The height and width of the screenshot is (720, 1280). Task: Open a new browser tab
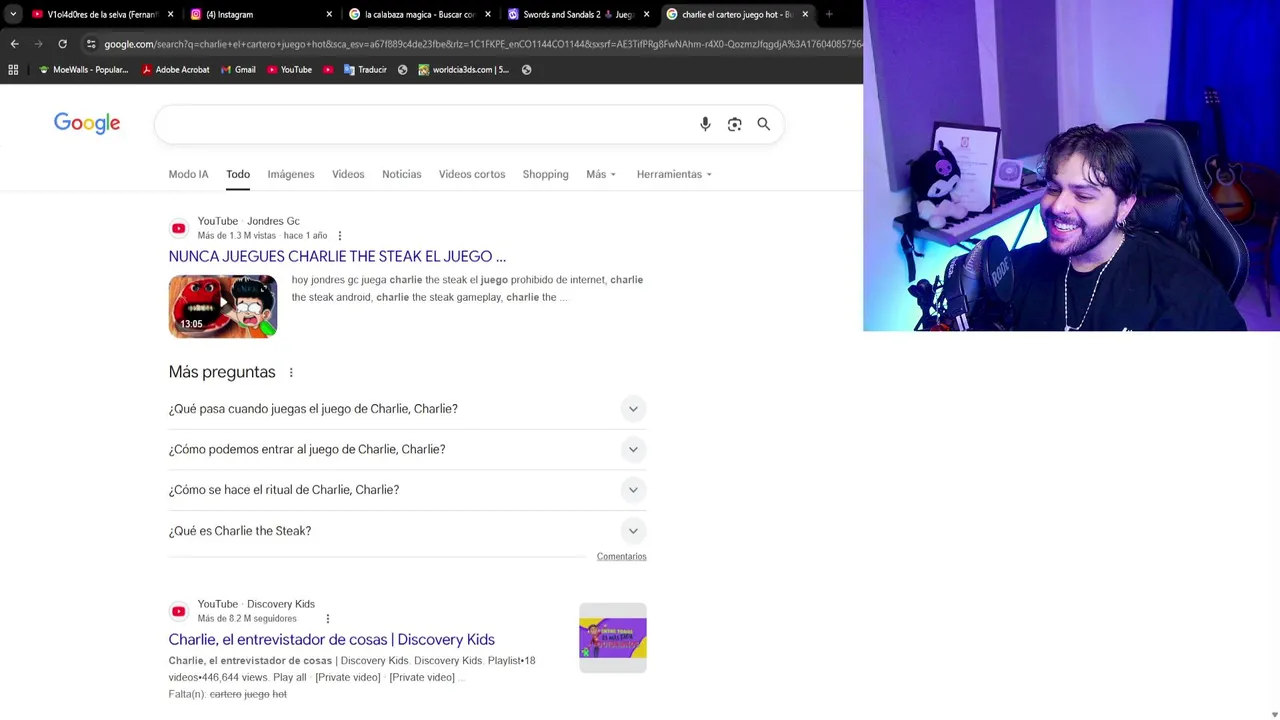829,14
